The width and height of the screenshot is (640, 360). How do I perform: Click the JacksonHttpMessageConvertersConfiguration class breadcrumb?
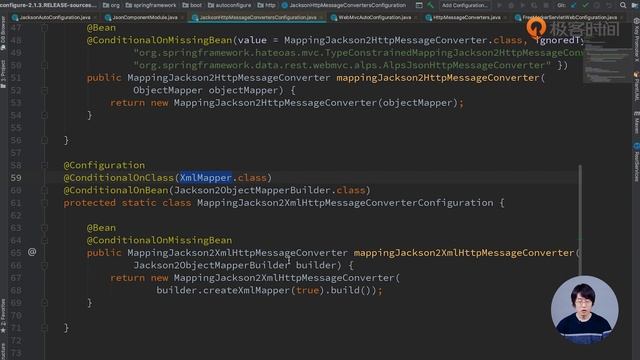click(344, 5)
